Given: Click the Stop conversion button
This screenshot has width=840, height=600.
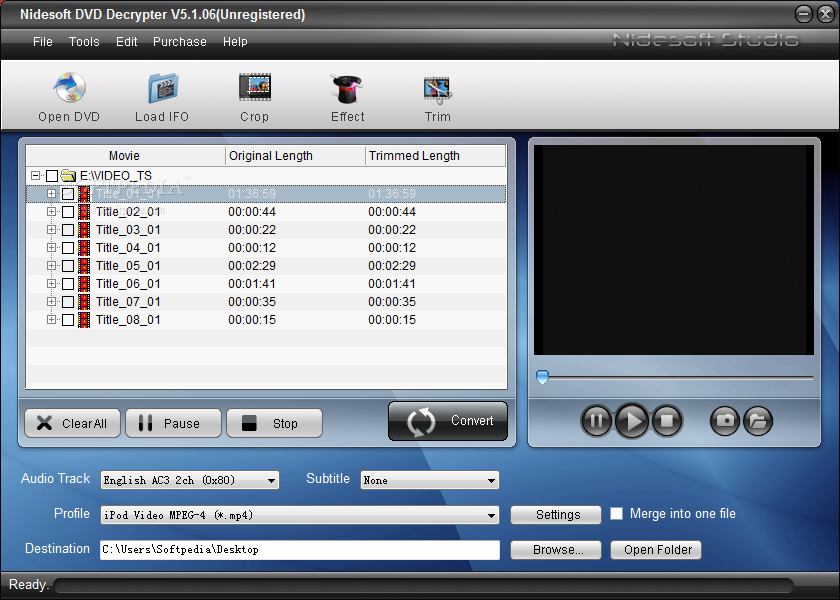Looking at the screenshot, I should 274,423.
